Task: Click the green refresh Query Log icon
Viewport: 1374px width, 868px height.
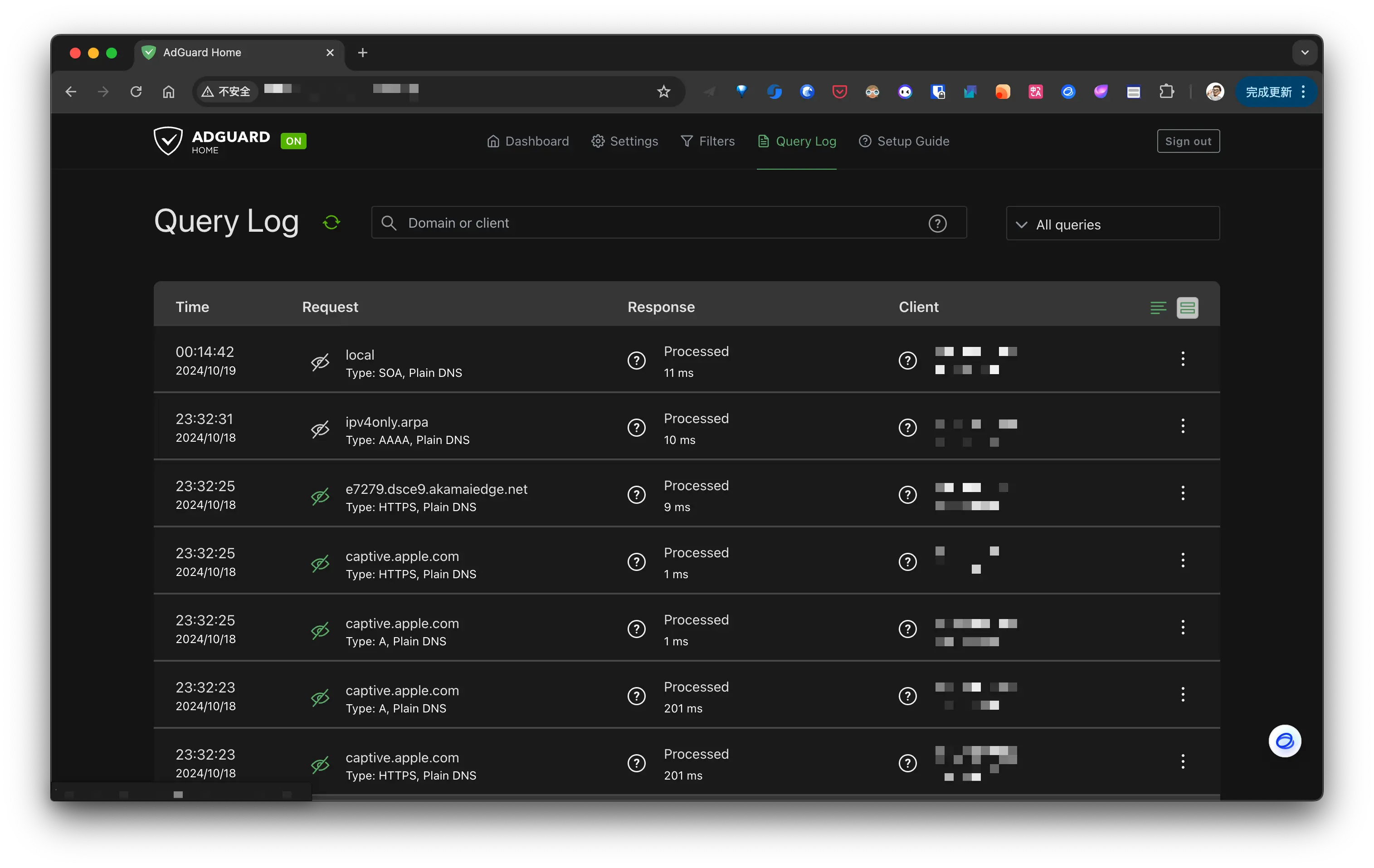Action: pyautogui.click(x=331, y=222)
